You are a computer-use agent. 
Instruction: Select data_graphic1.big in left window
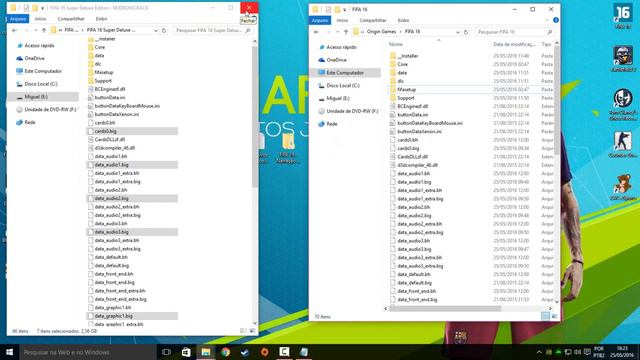[132, 316]
